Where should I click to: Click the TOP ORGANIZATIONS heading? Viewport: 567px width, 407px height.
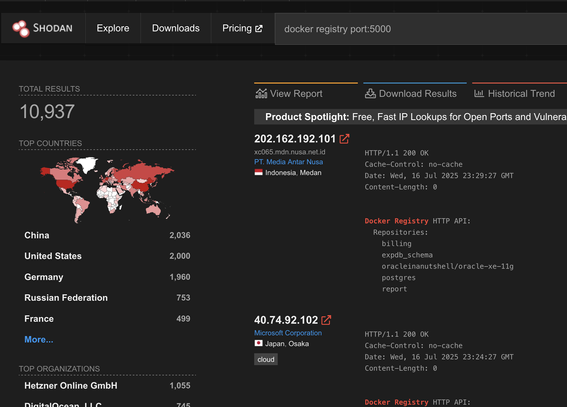tap(59, 369)
